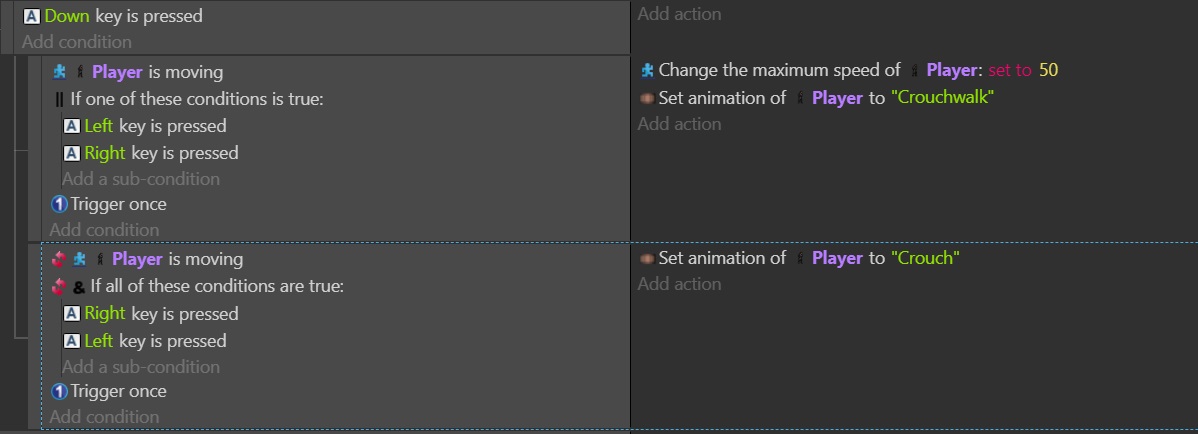Click Add a sub-condition under the OR block

click(x=141, y=179)
